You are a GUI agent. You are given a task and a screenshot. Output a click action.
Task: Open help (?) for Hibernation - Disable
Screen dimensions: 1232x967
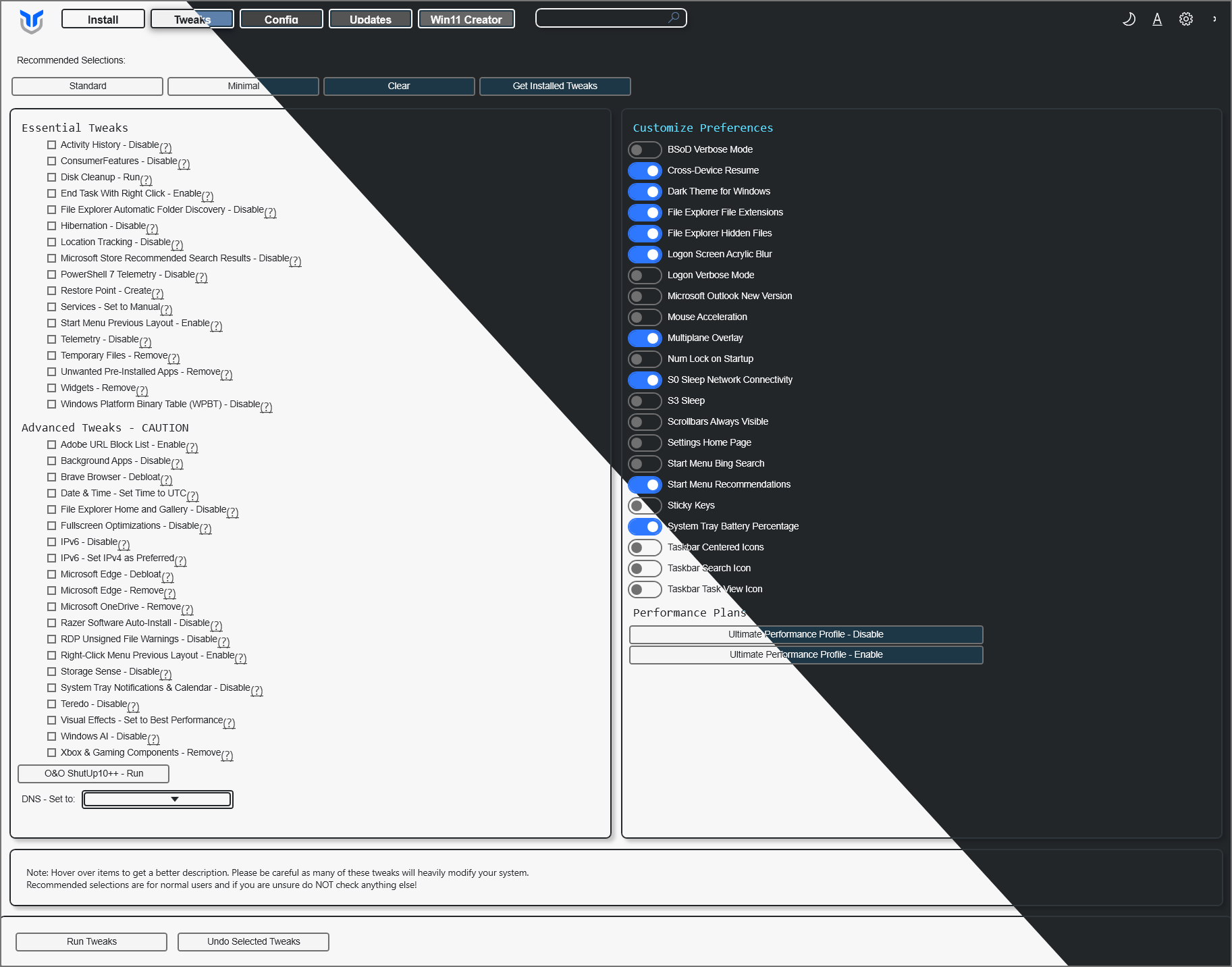tap(153, 228)
